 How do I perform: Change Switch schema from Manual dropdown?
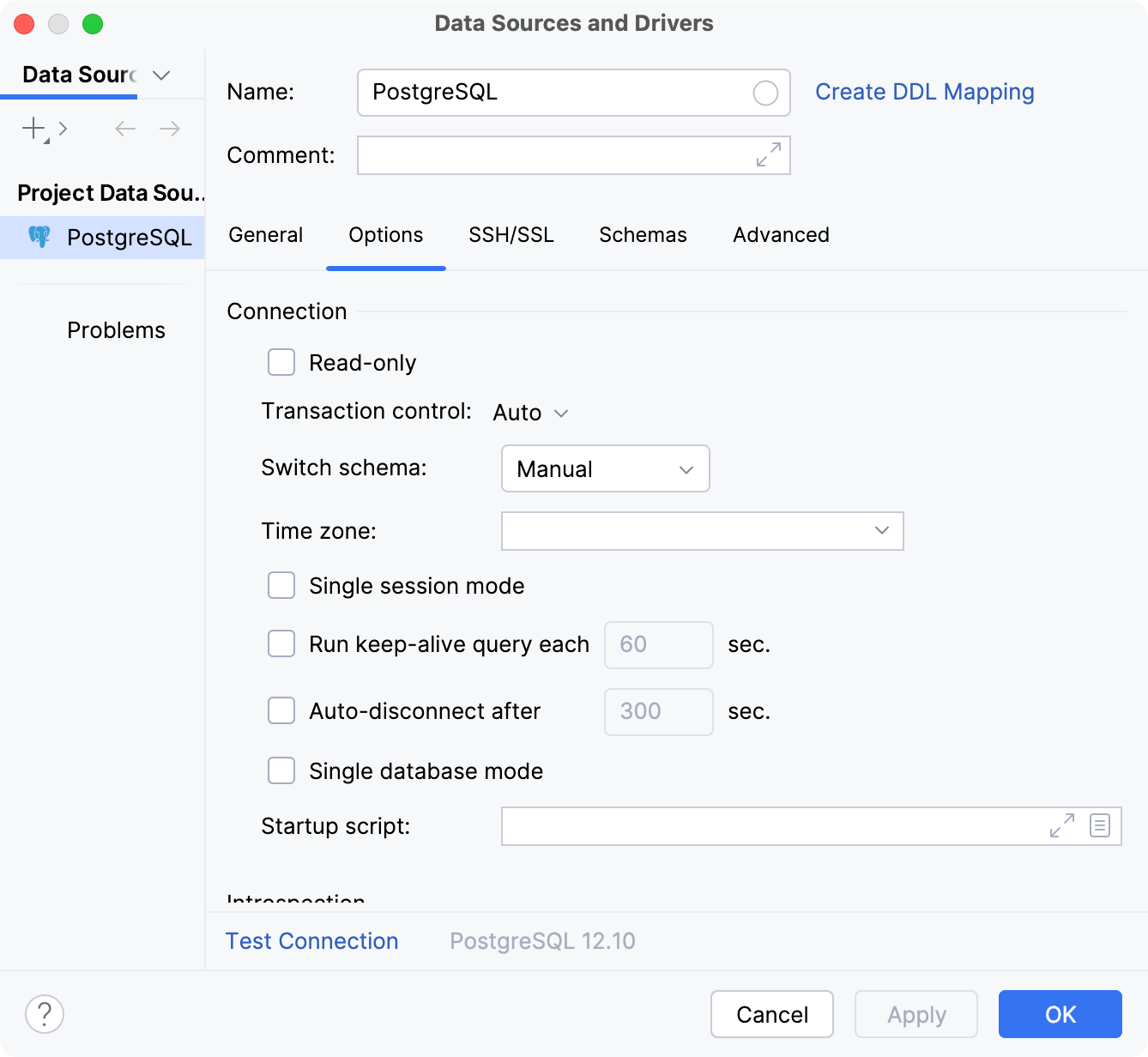pos(605,468)
